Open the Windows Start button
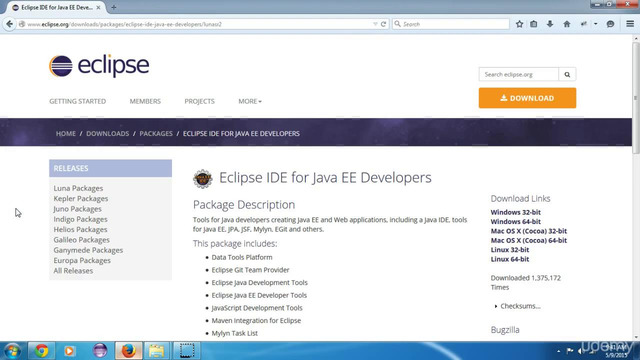This screenshot has width=640, height=360. (11, 351)
